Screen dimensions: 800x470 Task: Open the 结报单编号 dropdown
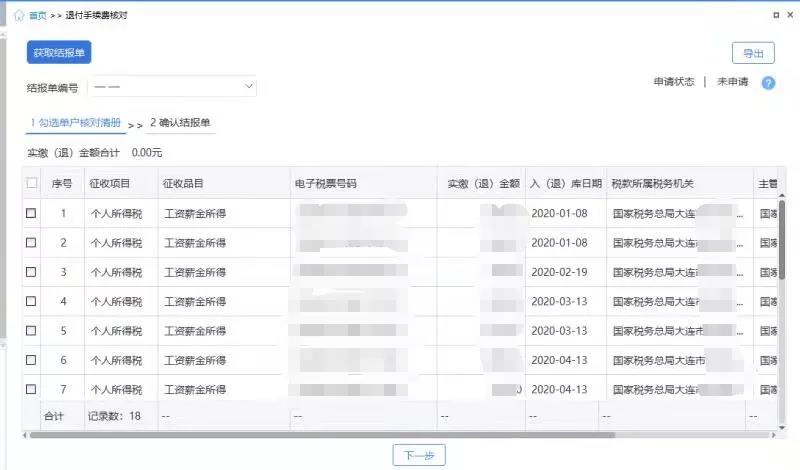coord(172,87)
